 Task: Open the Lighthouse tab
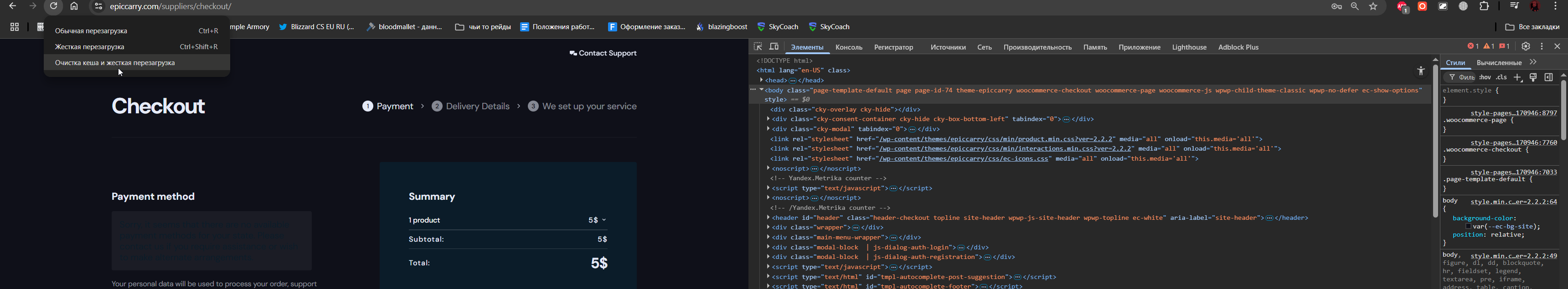coord(1189,47)
